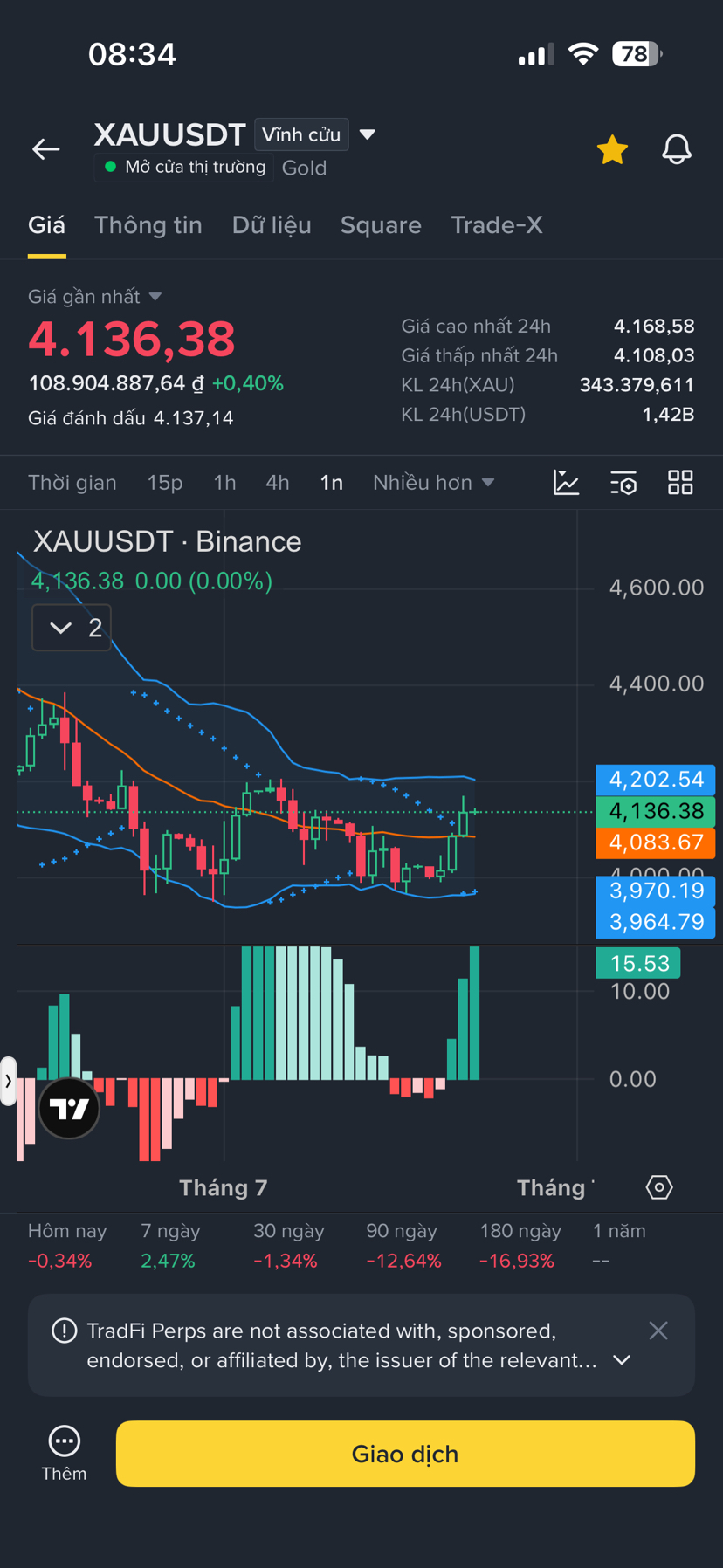The width and height of the screenshot is (723, 1568).
Task: Tap the 1 năm performance entry
Action: click(619, 1246)
